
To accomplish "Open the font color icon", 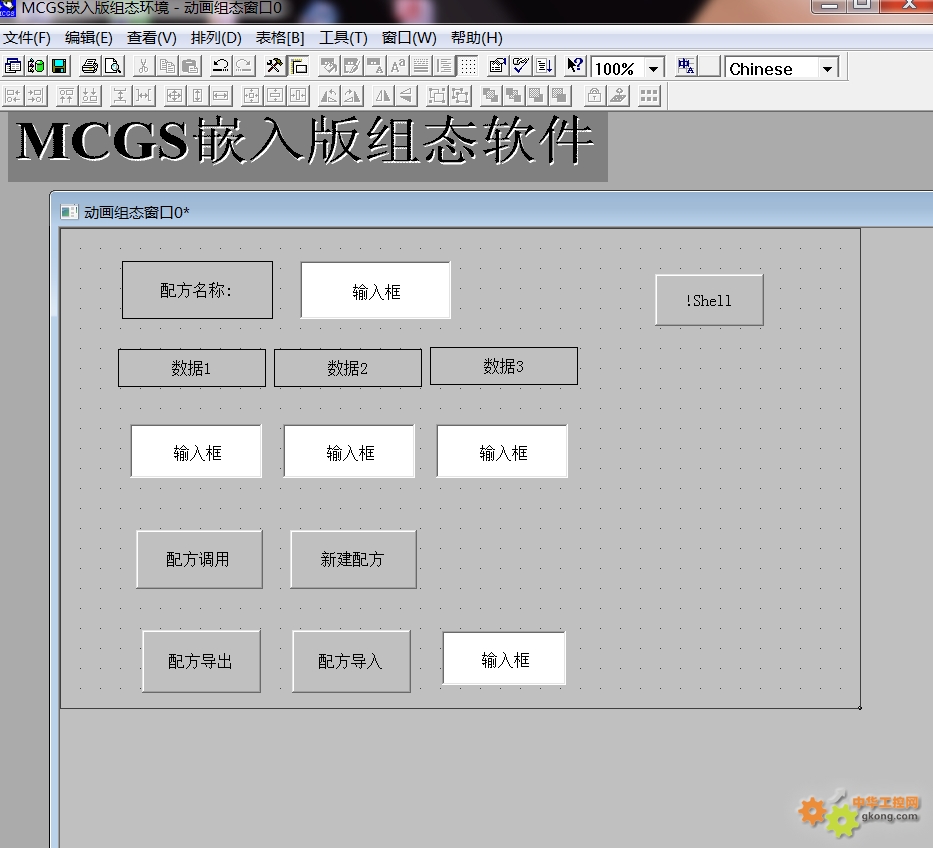I will tap(375, 66).
